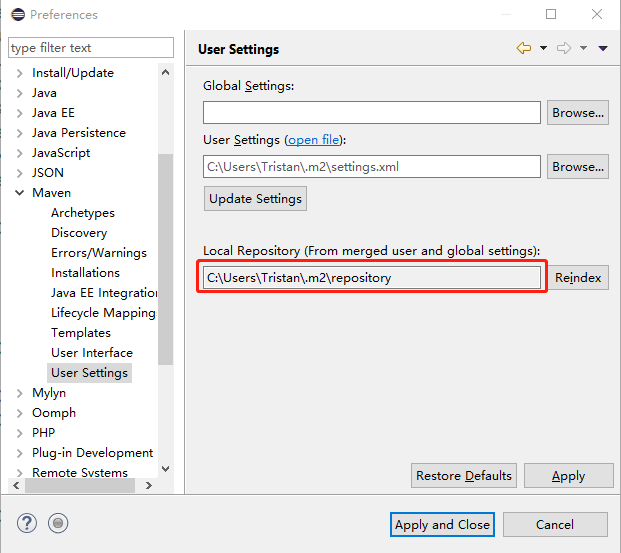This screenshot has width=621, height=553.
Task: Select the JavaScript preference item
Action: tap(61, 153)
